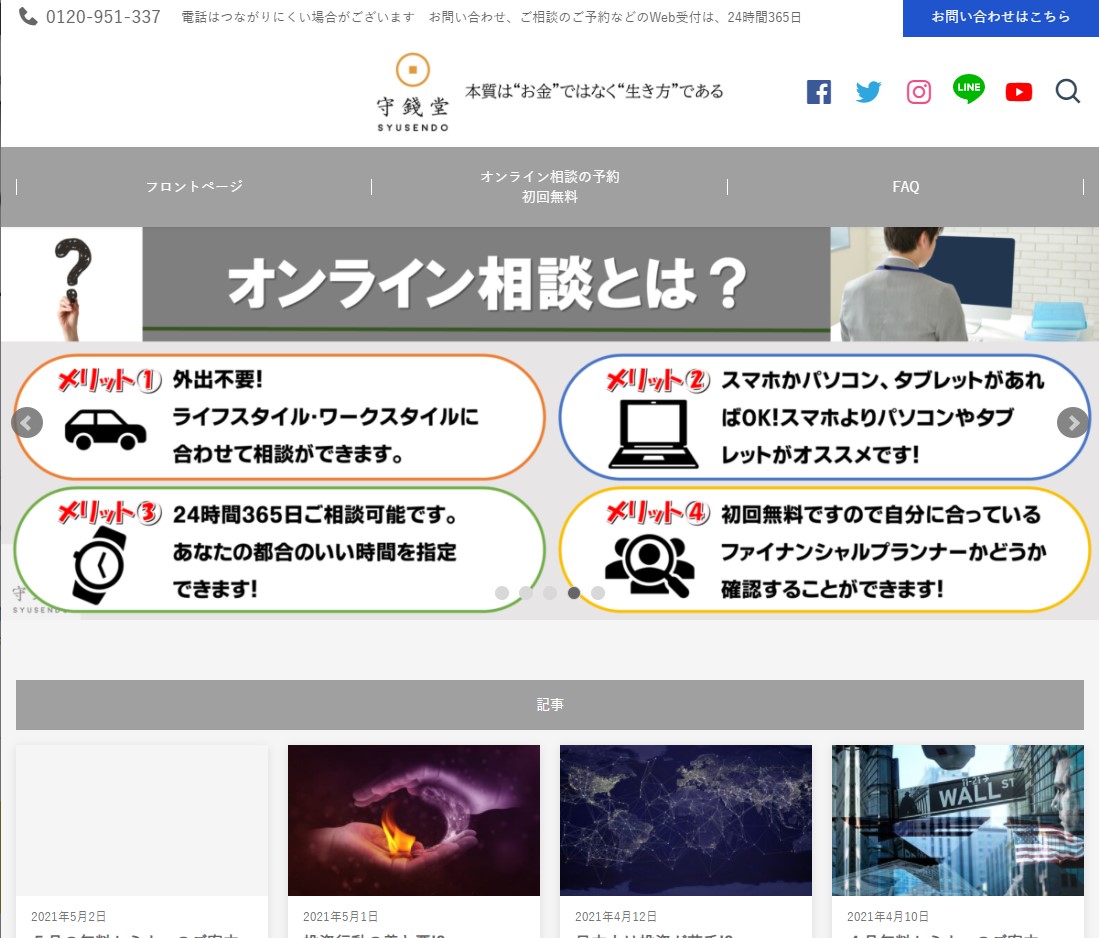Click the Syusendo logo in header

413,93
